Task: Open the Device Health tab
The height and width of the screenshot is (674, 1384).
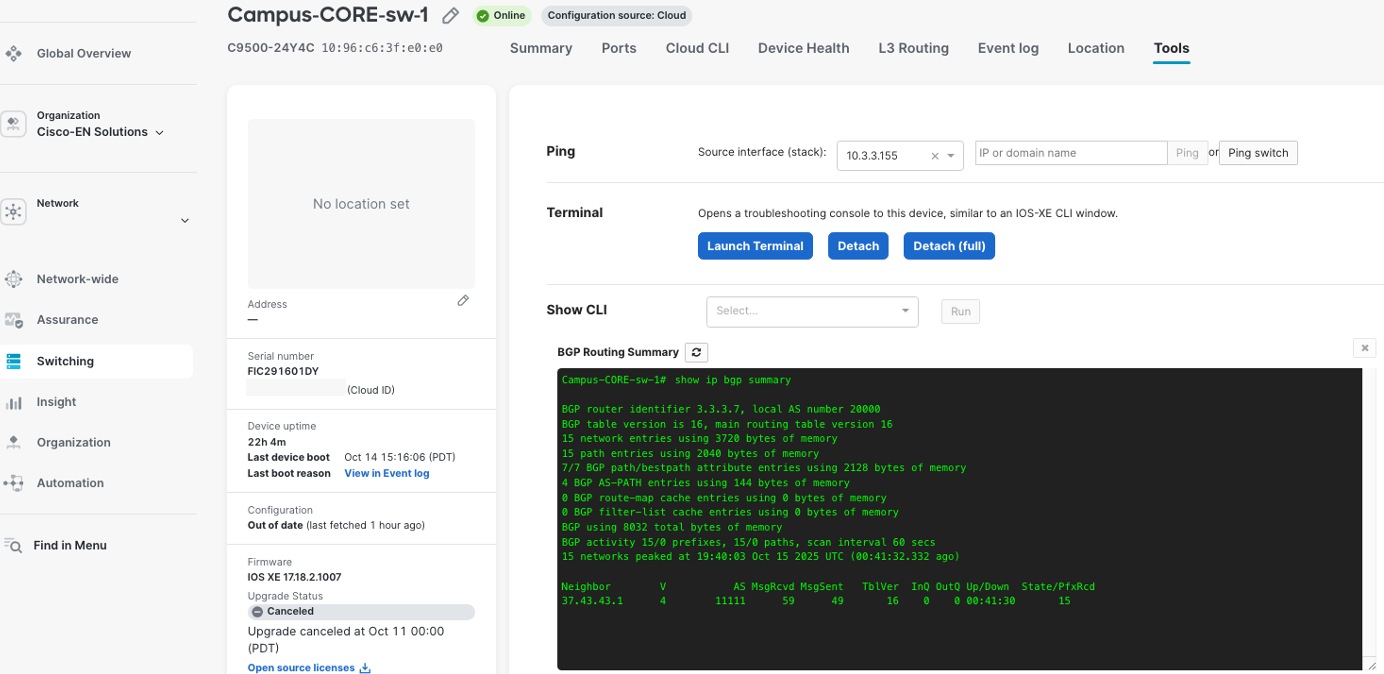Action: [x=803, y=48]
